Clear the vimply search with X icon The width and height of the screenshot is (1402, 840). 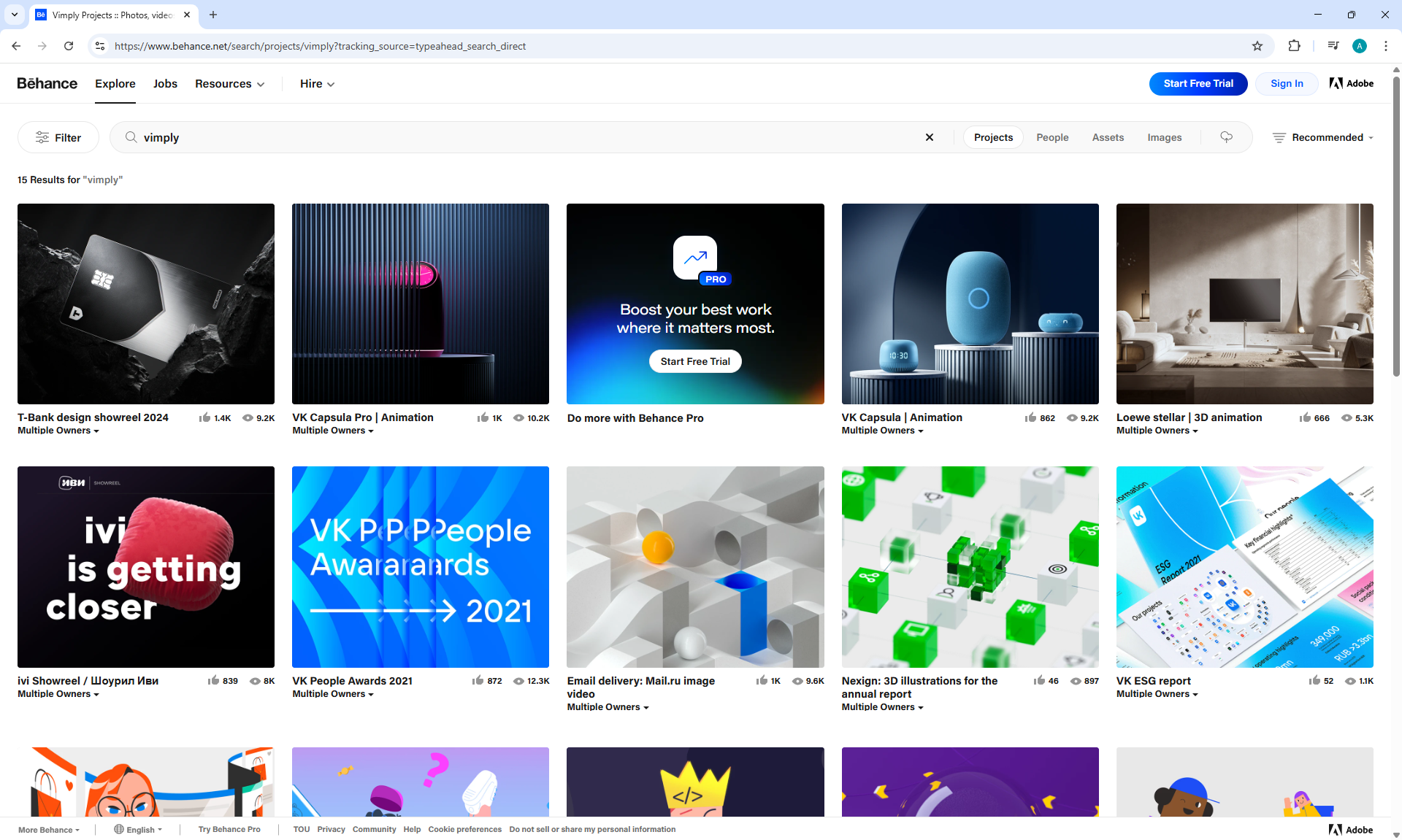929,137
